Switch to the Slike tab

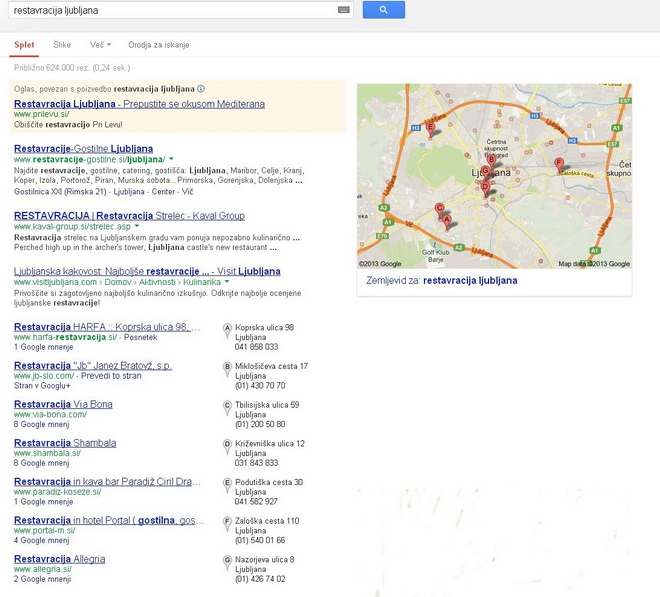point(62,45)
